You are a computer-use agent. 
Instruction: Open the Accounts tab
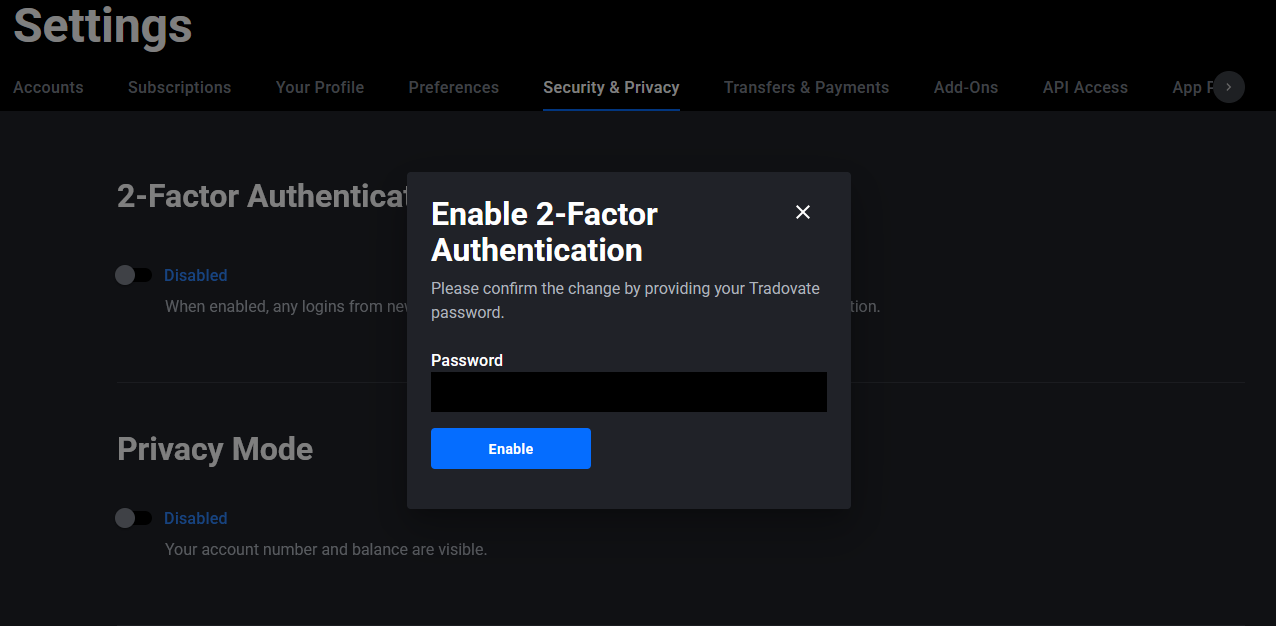pos(48,87)
